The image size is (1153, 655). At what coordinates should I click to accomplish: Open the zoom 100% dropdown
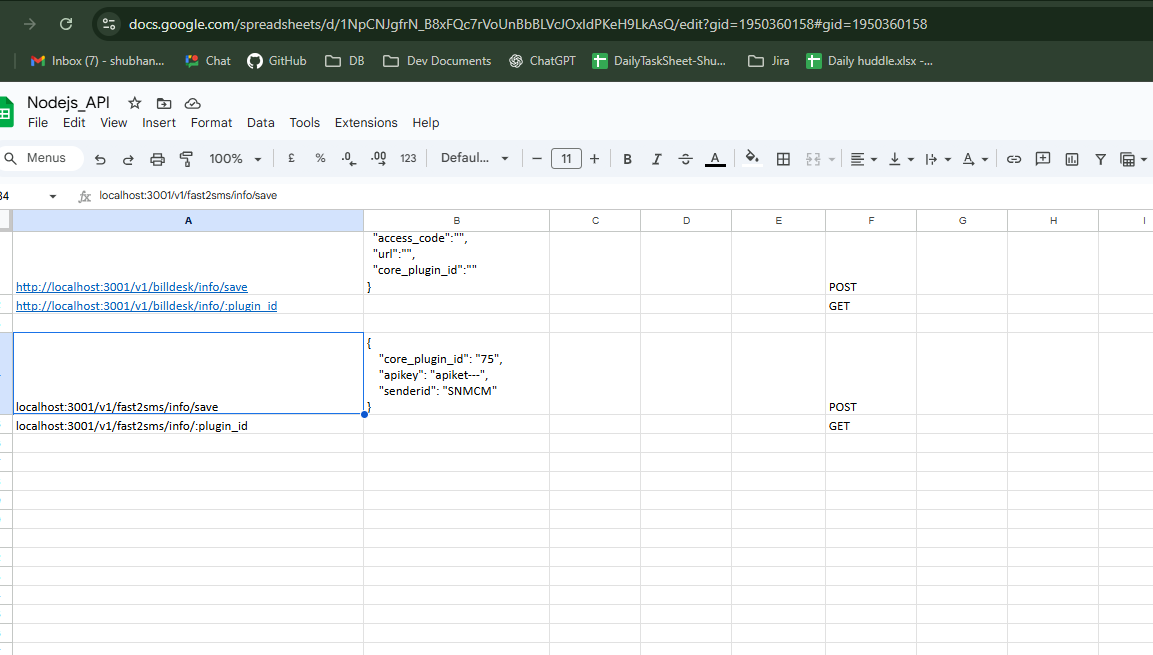click(235, 159)
